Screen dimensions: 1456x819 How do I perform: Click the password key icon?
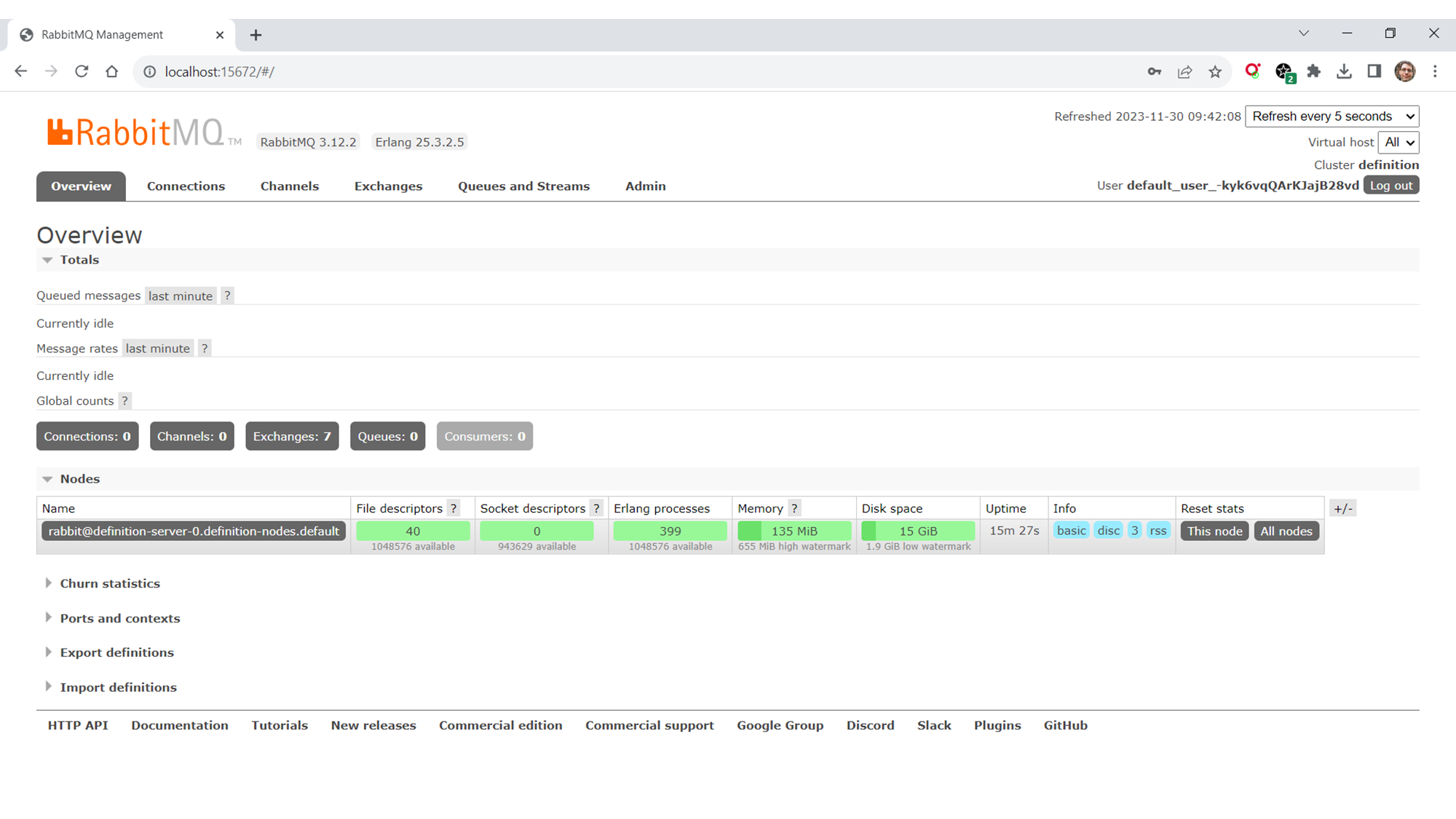click(x=1154, y=71)
